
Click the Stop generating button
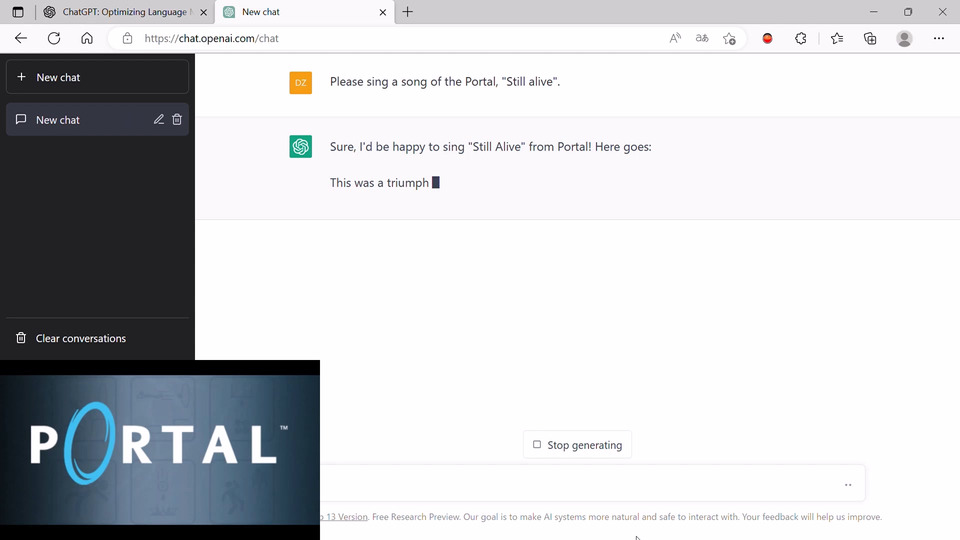tap(577, 444)
